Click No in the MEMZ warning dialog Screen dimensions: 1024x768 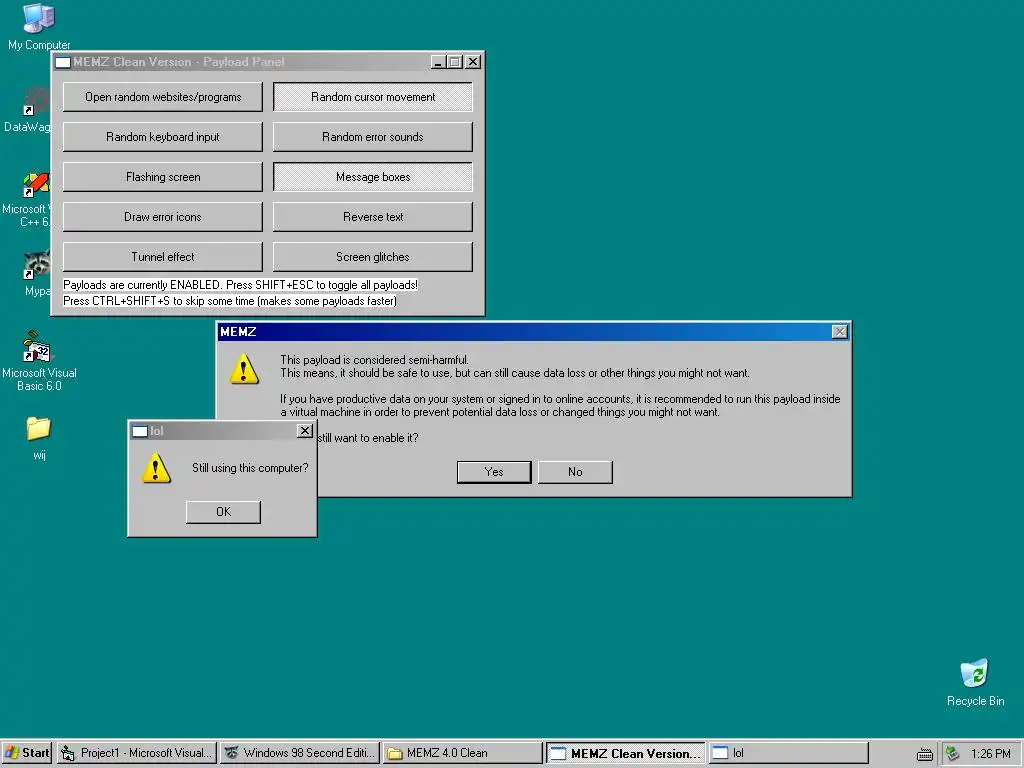[575, 472]
